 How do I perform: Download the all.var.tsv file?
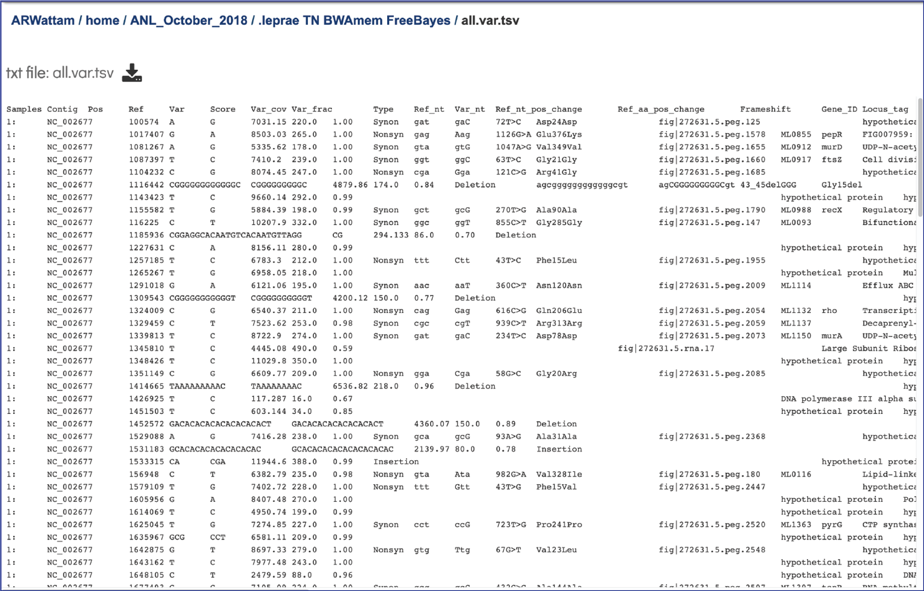coord(132,72)
